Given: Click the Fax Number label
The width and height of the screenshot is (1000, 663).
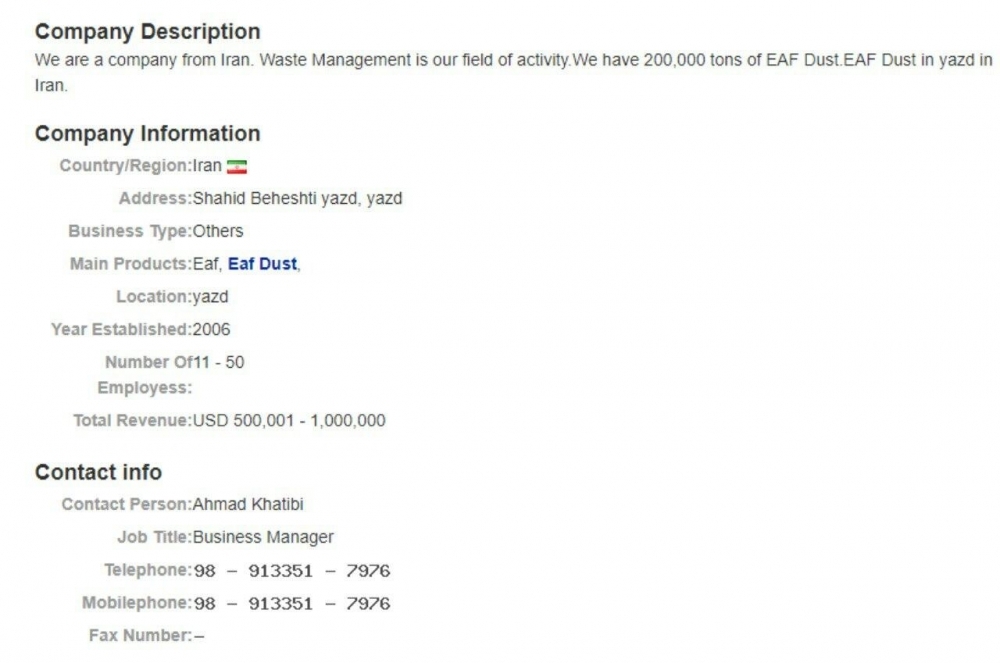Looking at the screenshot, I should tap(140, 636).
